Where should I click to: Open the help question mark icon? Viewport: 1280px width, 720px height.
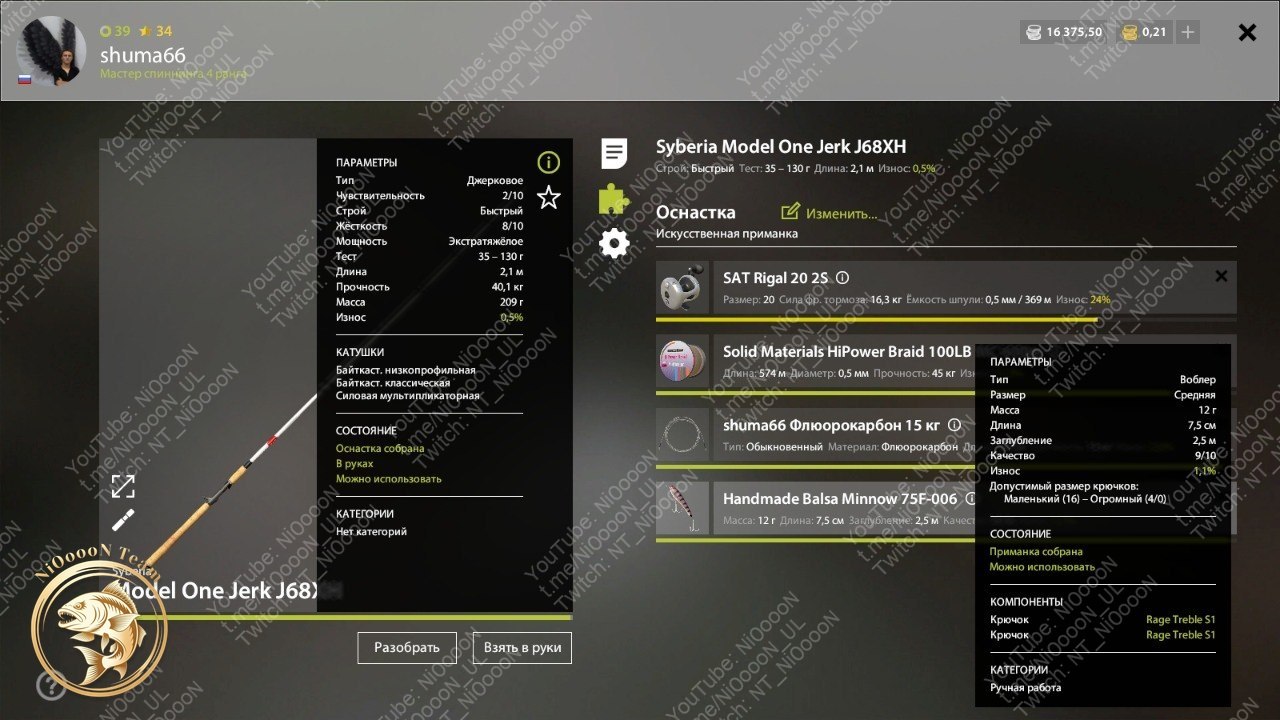tap(51, 685)
